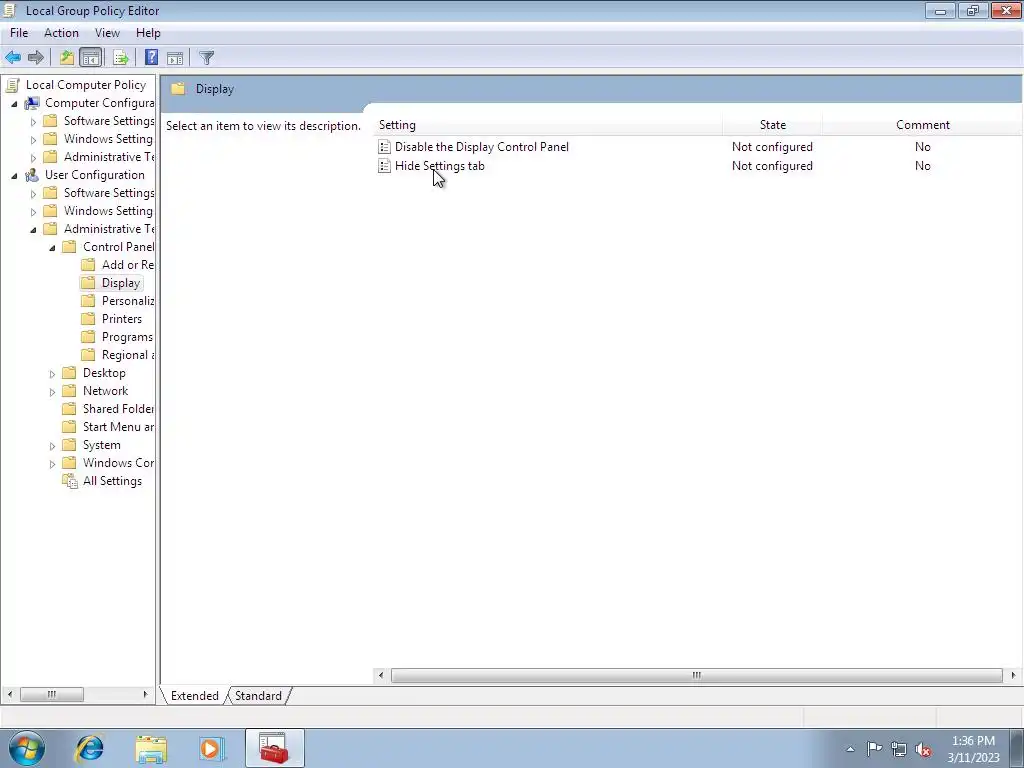Collapse Administrative Templates under User Configuration
The image size is (1024, 768).
click(x=33, y=230)
